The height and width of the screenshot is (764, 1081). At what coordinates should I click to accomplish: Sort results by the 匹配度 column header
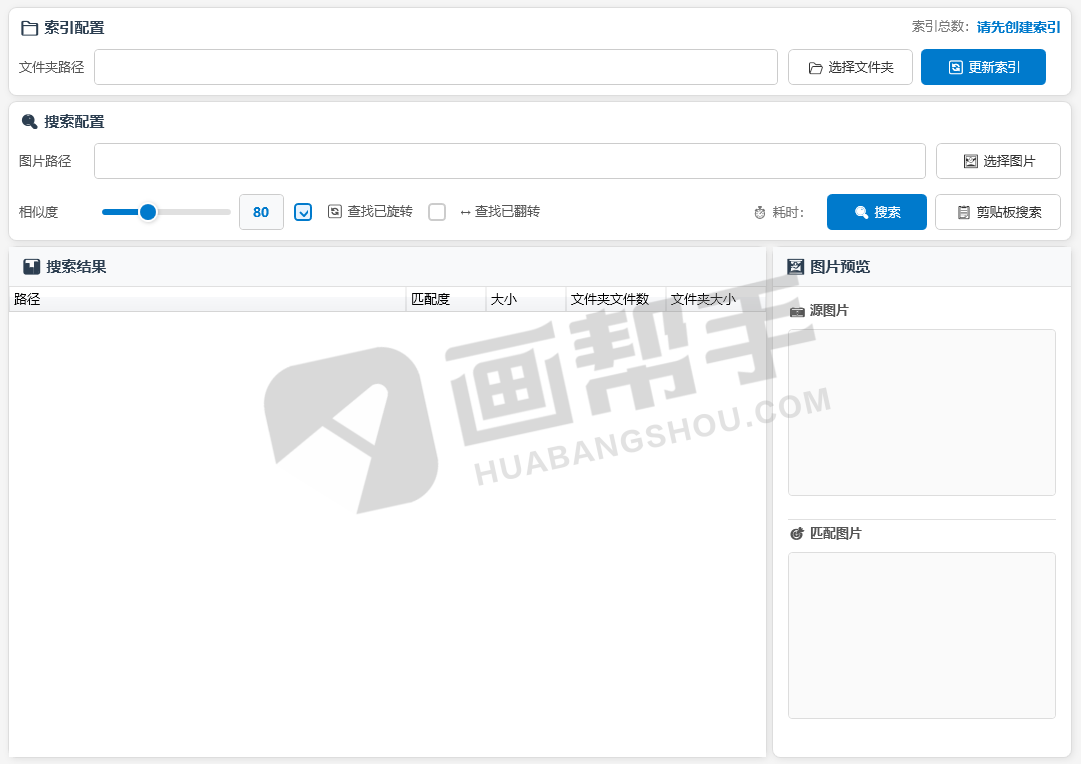click(445, 299)
